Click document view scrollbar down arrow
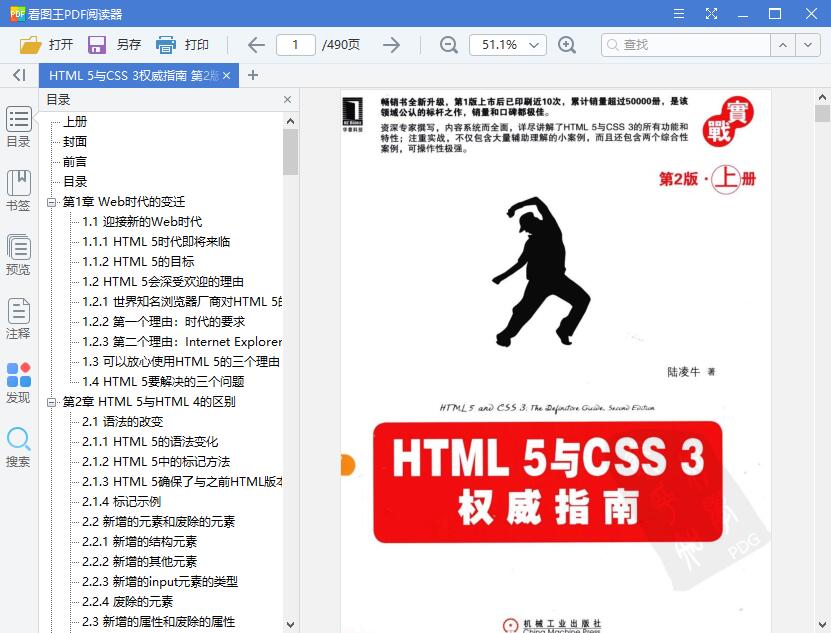 (822, 625)
